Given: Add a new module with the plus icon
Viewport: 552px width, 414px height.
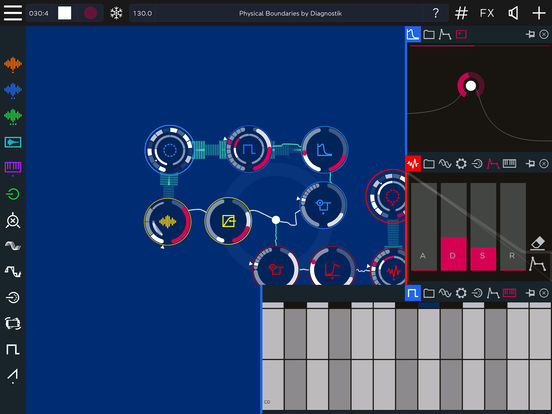Looking at the screenshot, I should point(539,13).
